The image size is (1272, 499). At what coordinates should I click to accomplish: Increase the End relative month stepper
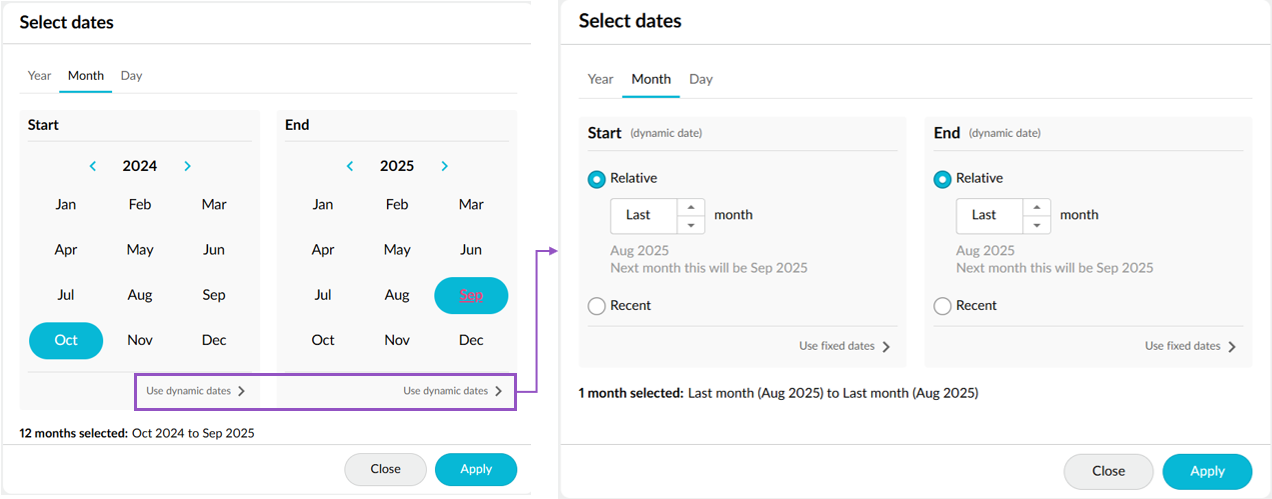coord(1037,207)
